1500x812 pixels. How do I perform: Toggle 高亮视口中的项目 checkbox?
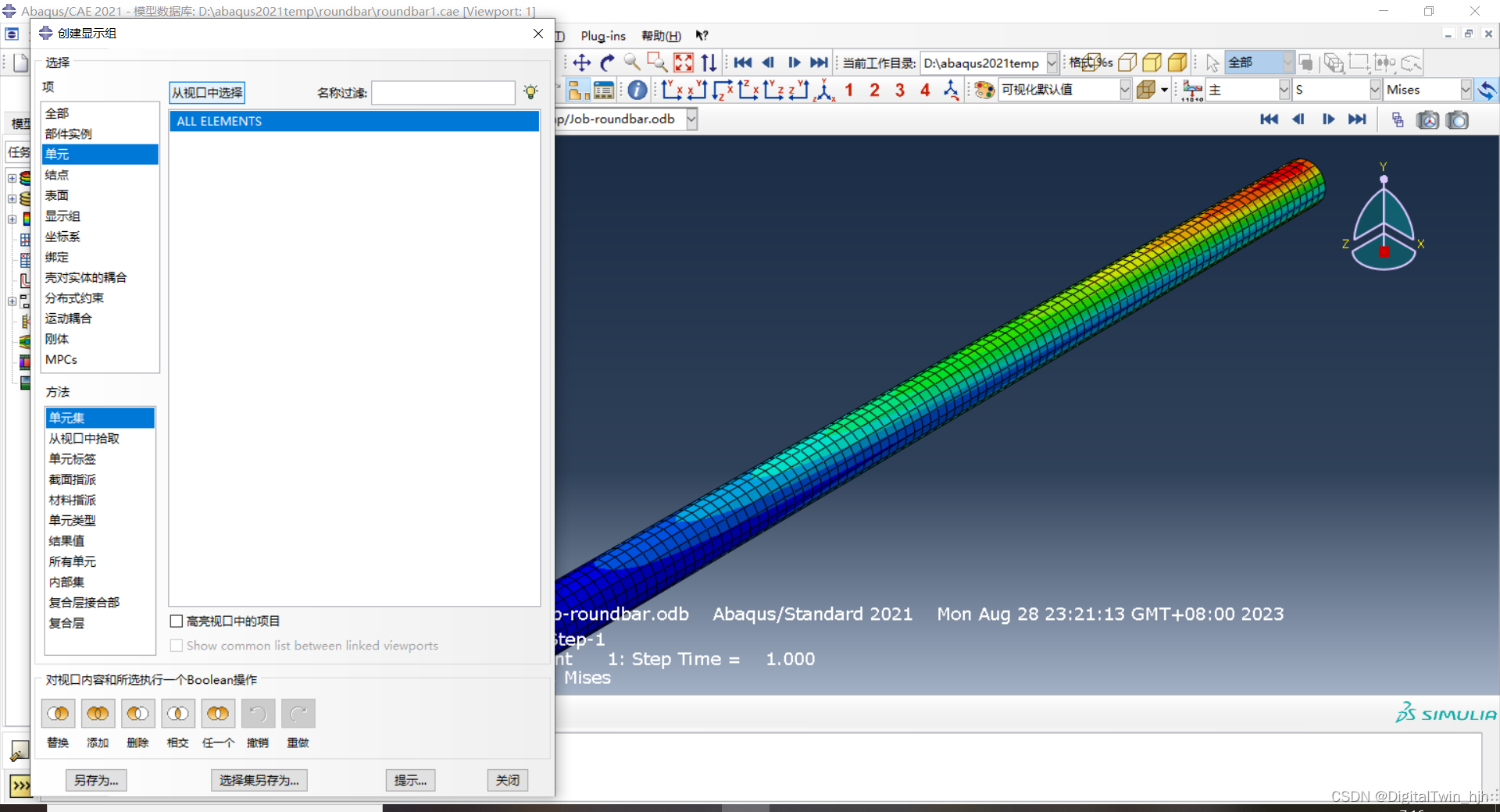coord(177,621)
